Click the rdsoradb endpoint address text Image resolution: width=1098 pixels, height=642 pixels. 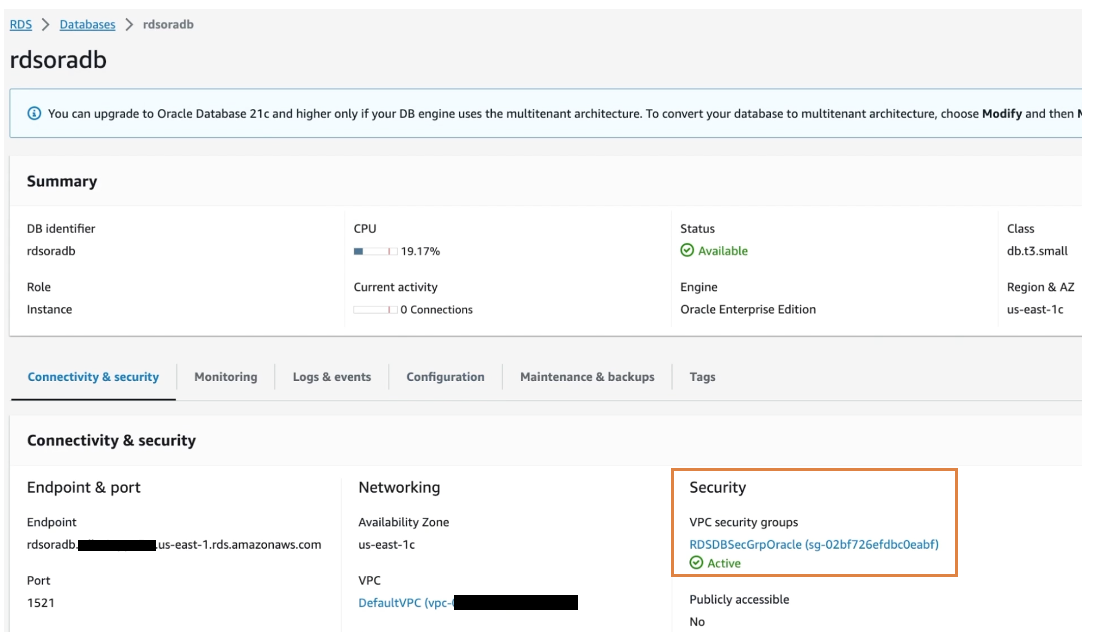(174, 545)
